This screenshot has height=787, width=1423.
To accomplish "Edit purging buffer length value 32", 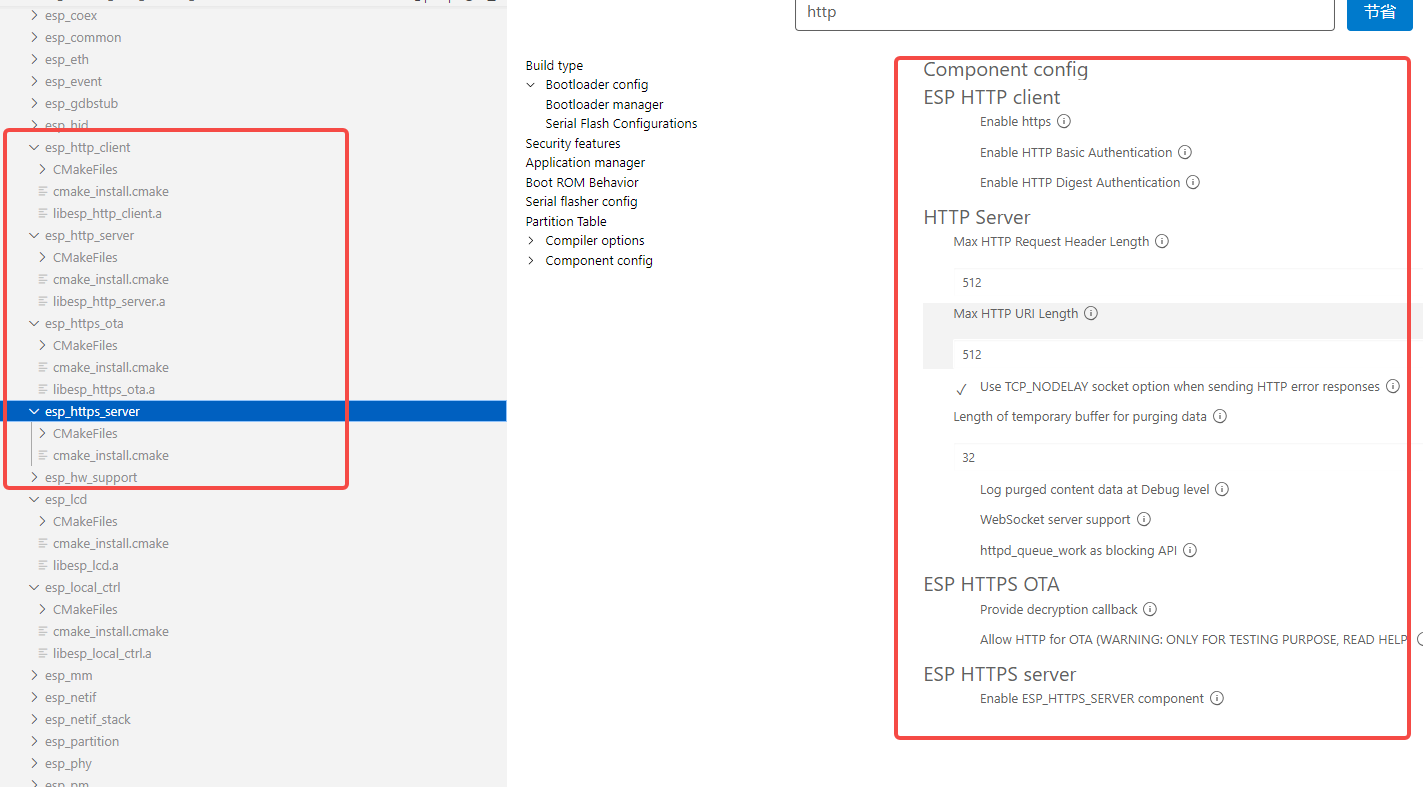I will 1188,457.
